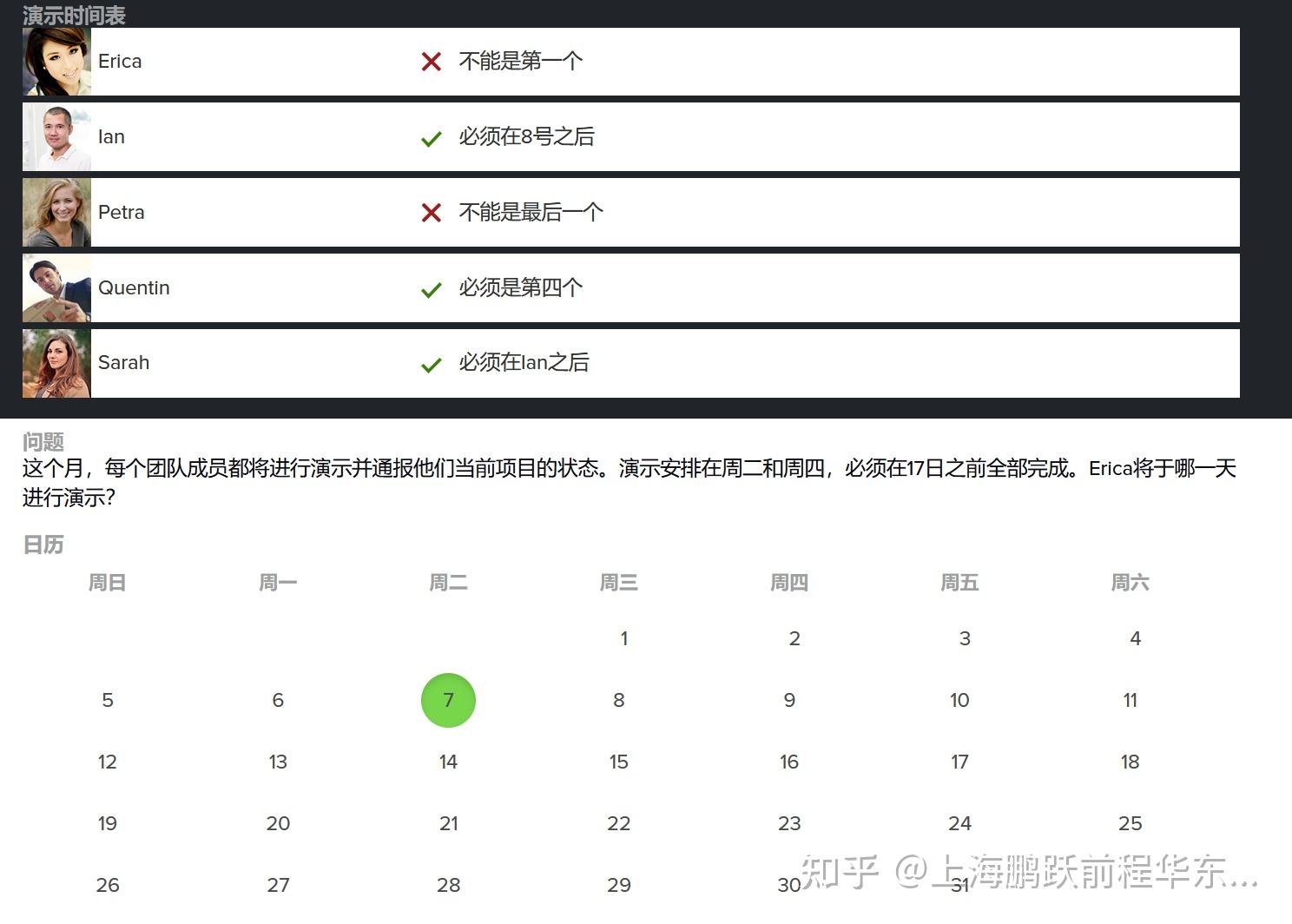Viewport: 1292px width, 924px height.
Task: Click Ian's name label in his row
Action: click(111, 136)
